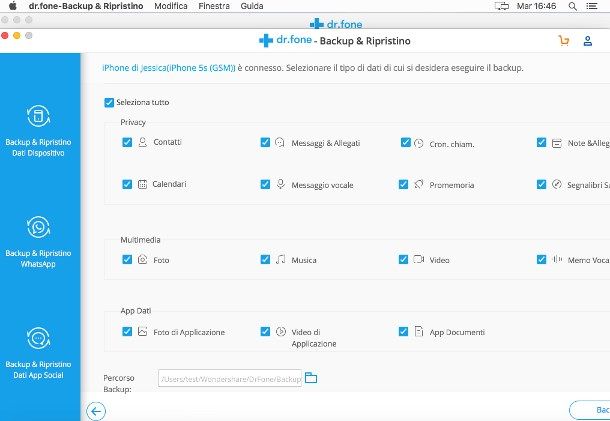Click the Foto di Applicazione icon
610x421 pixels.
click(143, 332)
